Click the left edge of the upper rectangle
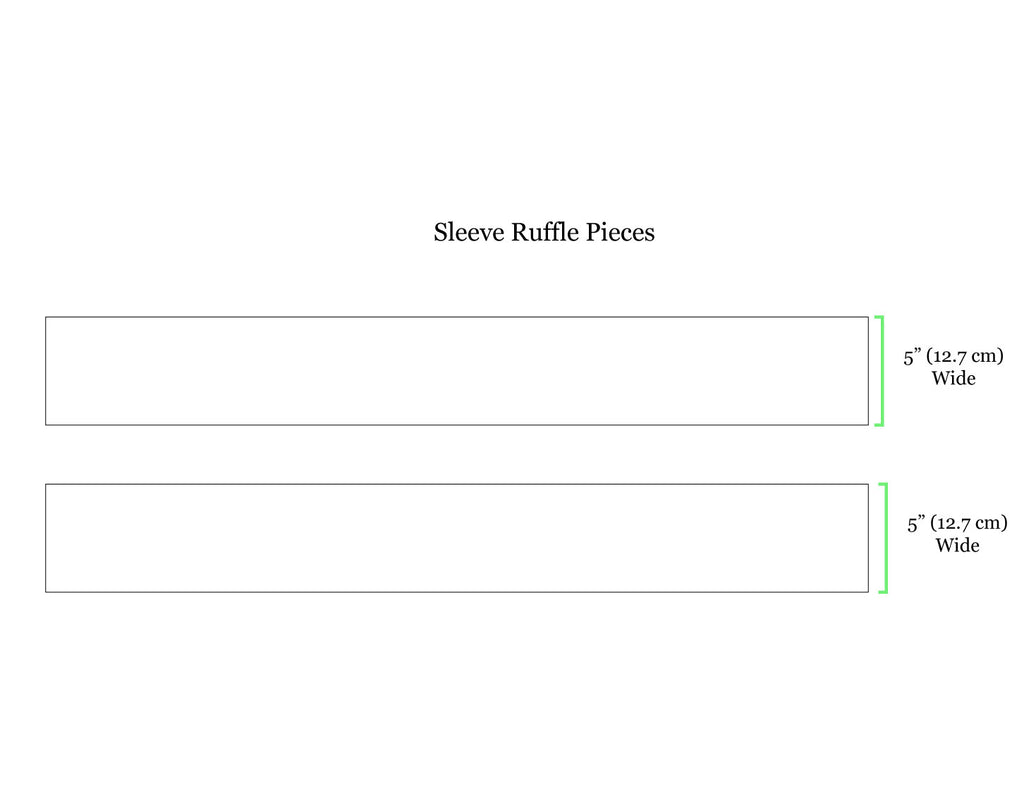1024x811 pixels. [46, 371]
